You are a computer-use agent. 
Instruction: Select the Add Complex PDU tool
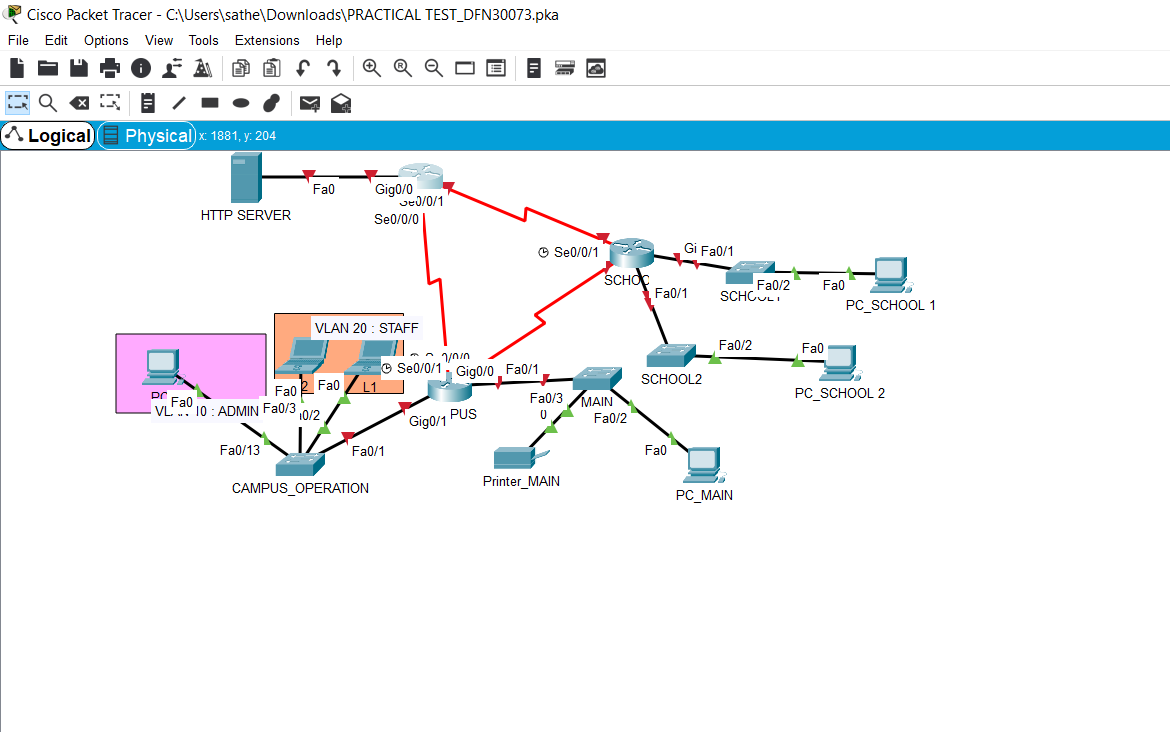tap(340, 102)
